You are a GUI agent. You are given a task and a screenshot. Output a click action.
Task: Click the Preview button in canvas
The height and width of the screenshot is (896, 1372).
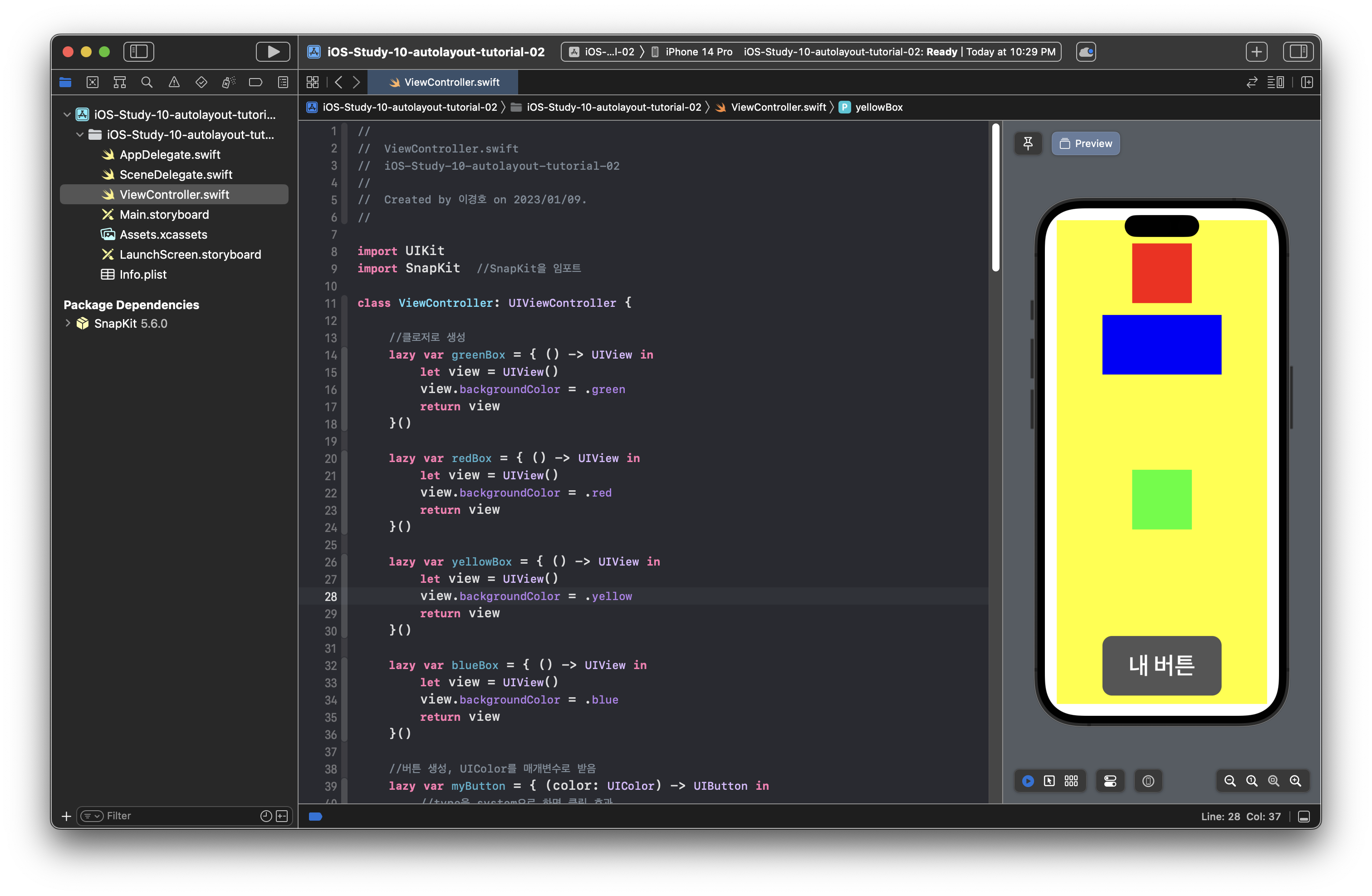coord(1086,143)
